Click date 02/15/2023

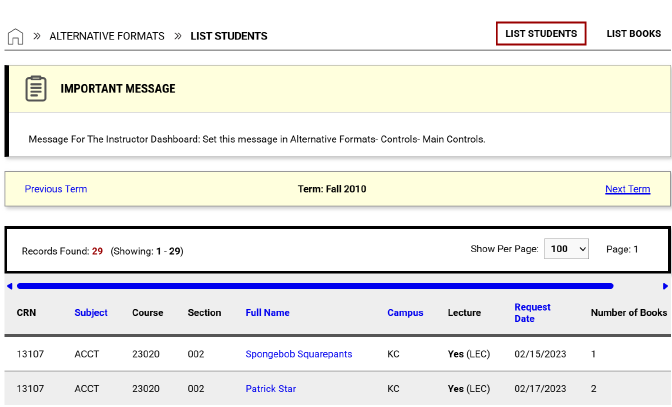[540, 354]
